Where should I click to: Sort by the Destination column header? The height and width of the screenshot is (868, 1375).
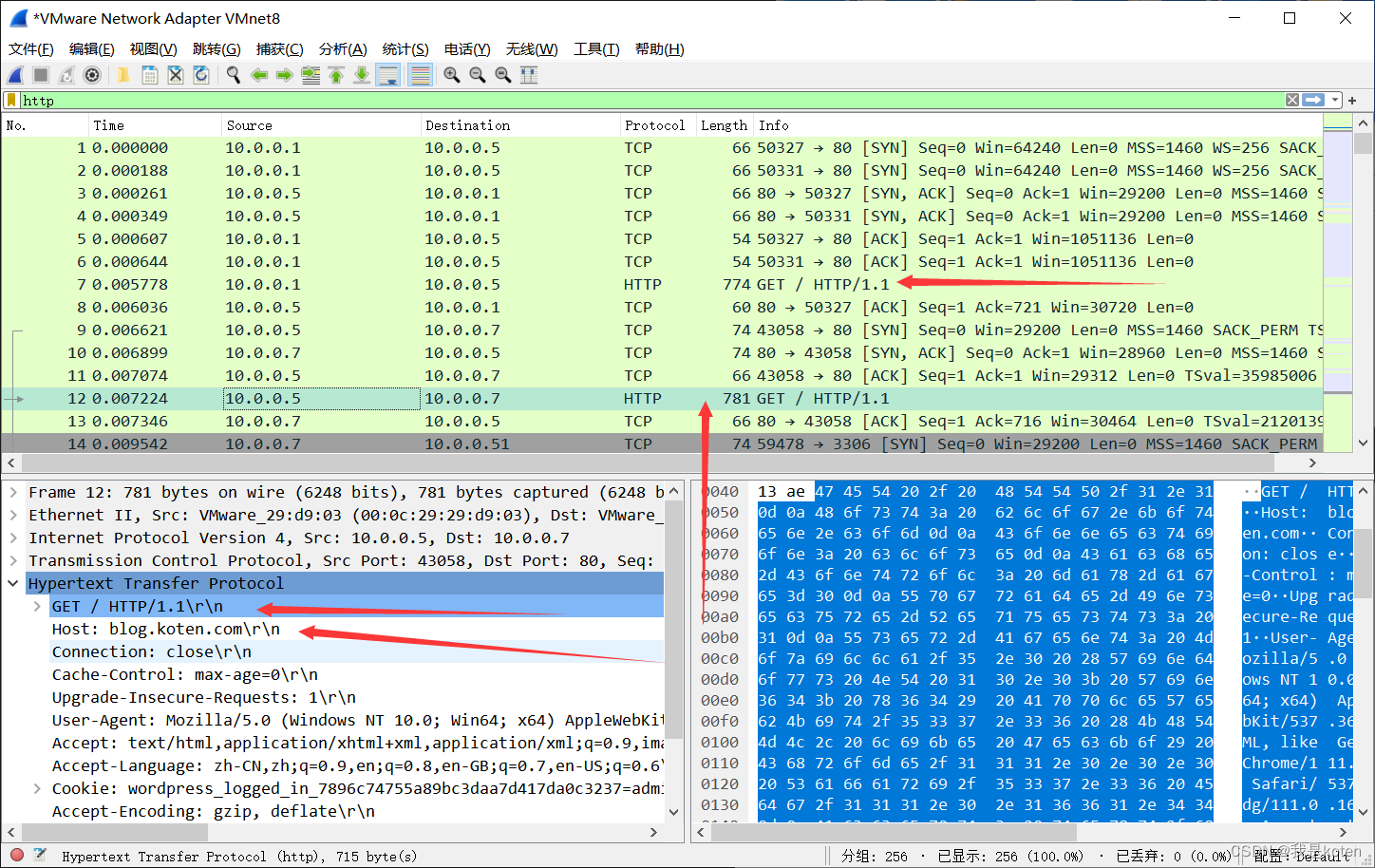520,125
